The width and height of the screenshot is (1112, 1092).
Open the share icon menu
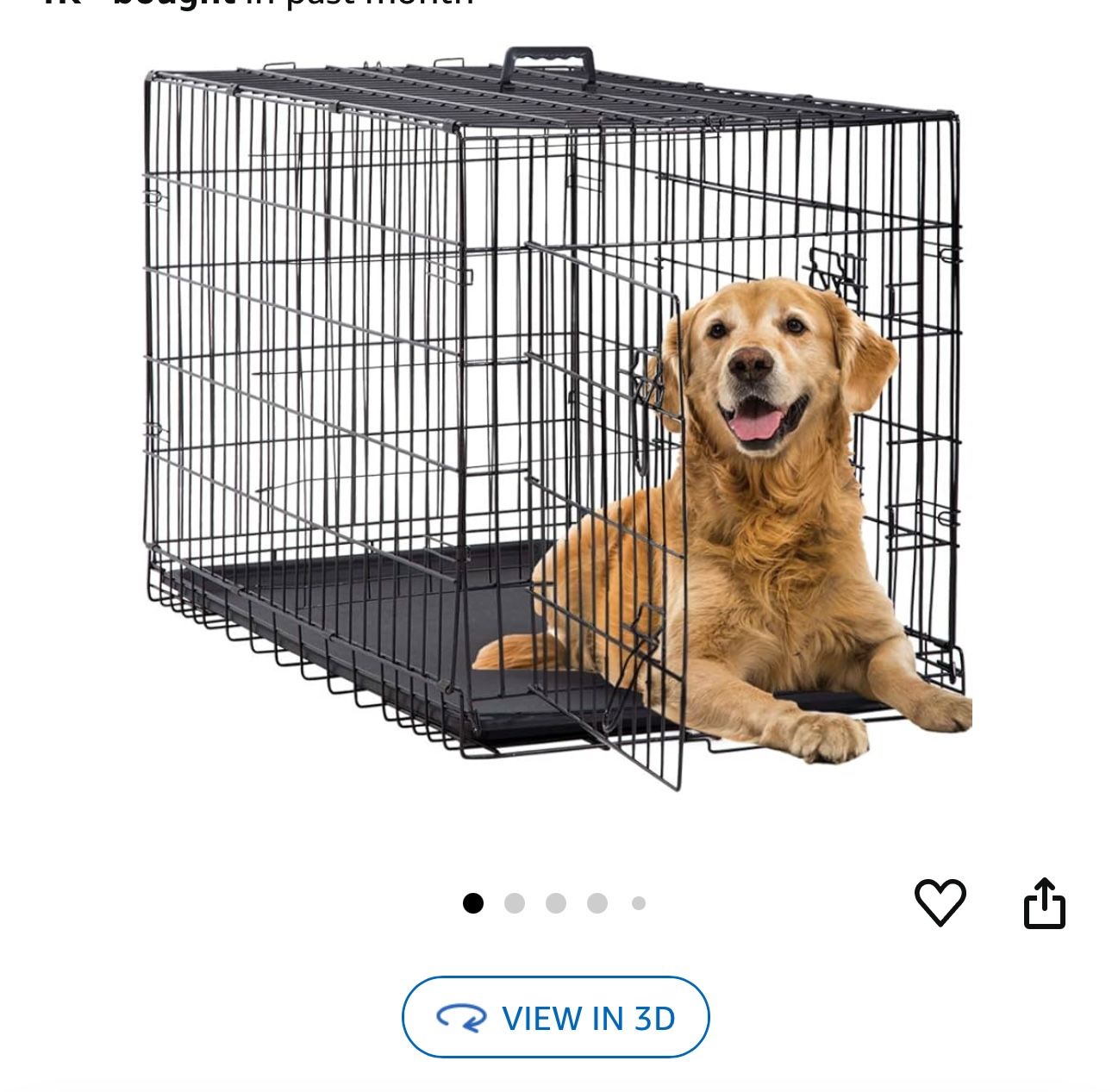[x=1045, y=903]
